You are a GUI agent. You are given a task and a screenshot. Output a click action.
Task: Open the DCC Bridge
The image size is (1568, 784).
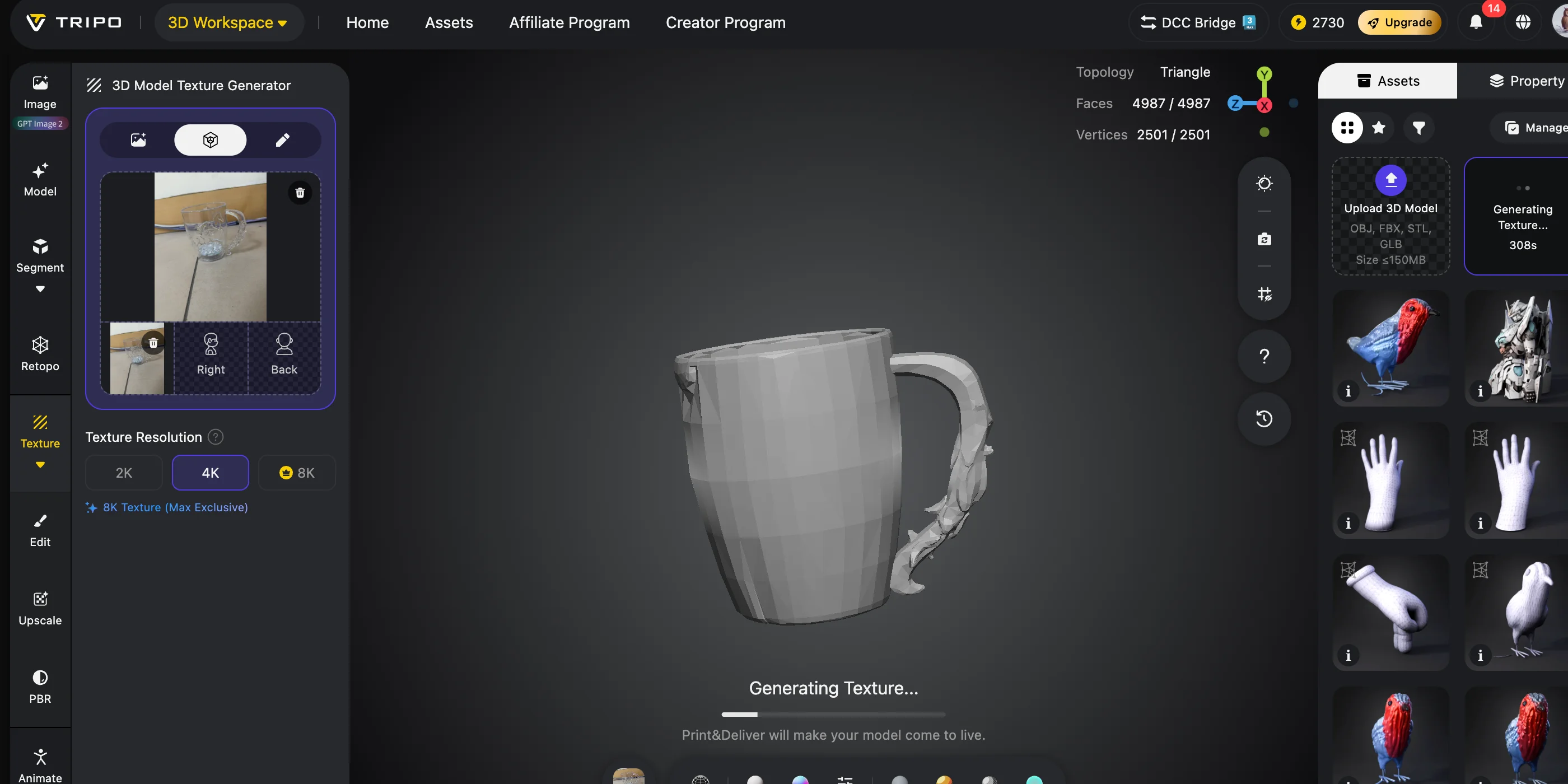pos(1198,22)
